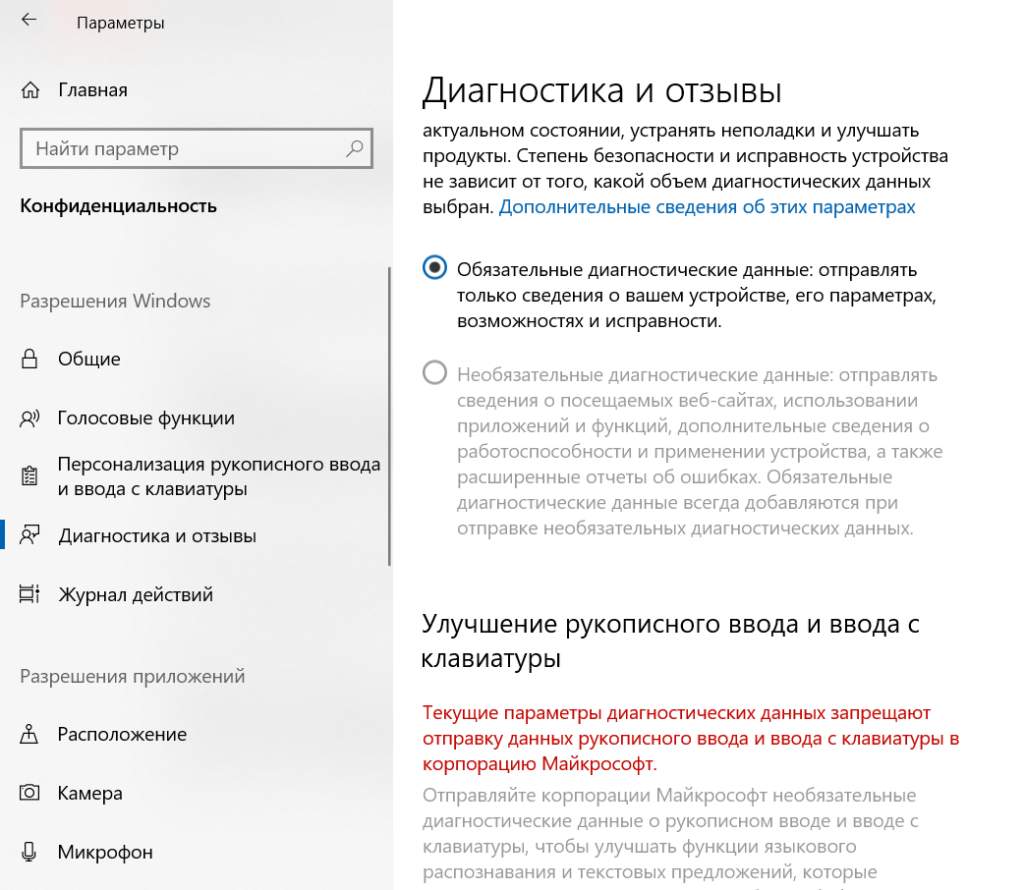This screenshot has height=890, width=1024.
Task: Click the feedback icon for Диагностика и отзывы
Action: click(x=29, y=535)
